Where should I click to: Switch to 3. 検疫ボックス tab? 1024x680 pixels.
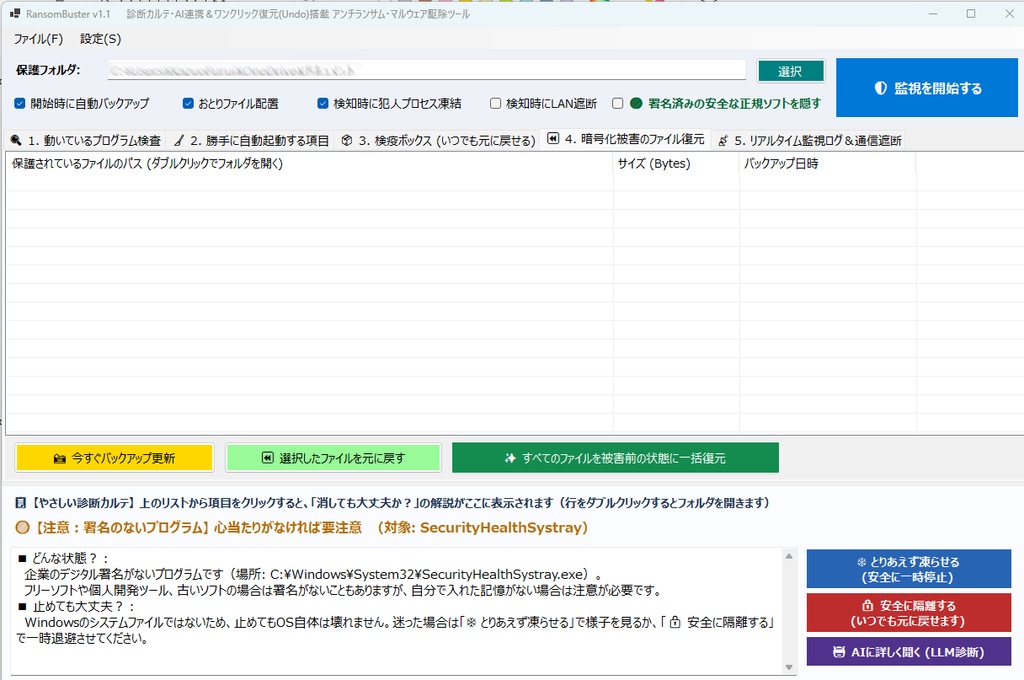pos(438,140)
